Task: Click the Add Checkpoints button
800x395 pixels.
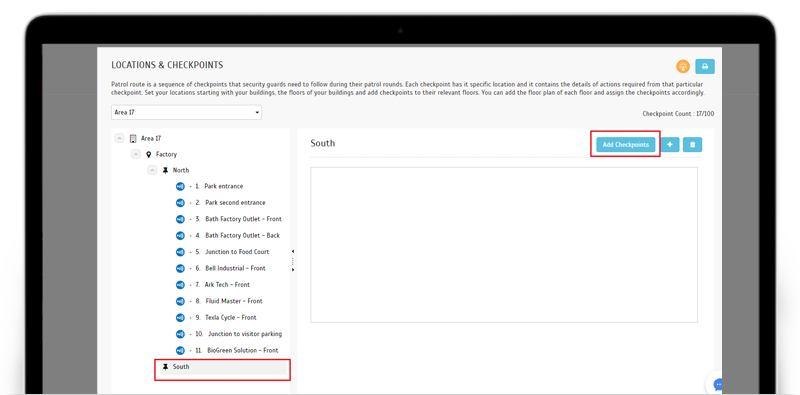Action: pos(626,145)
